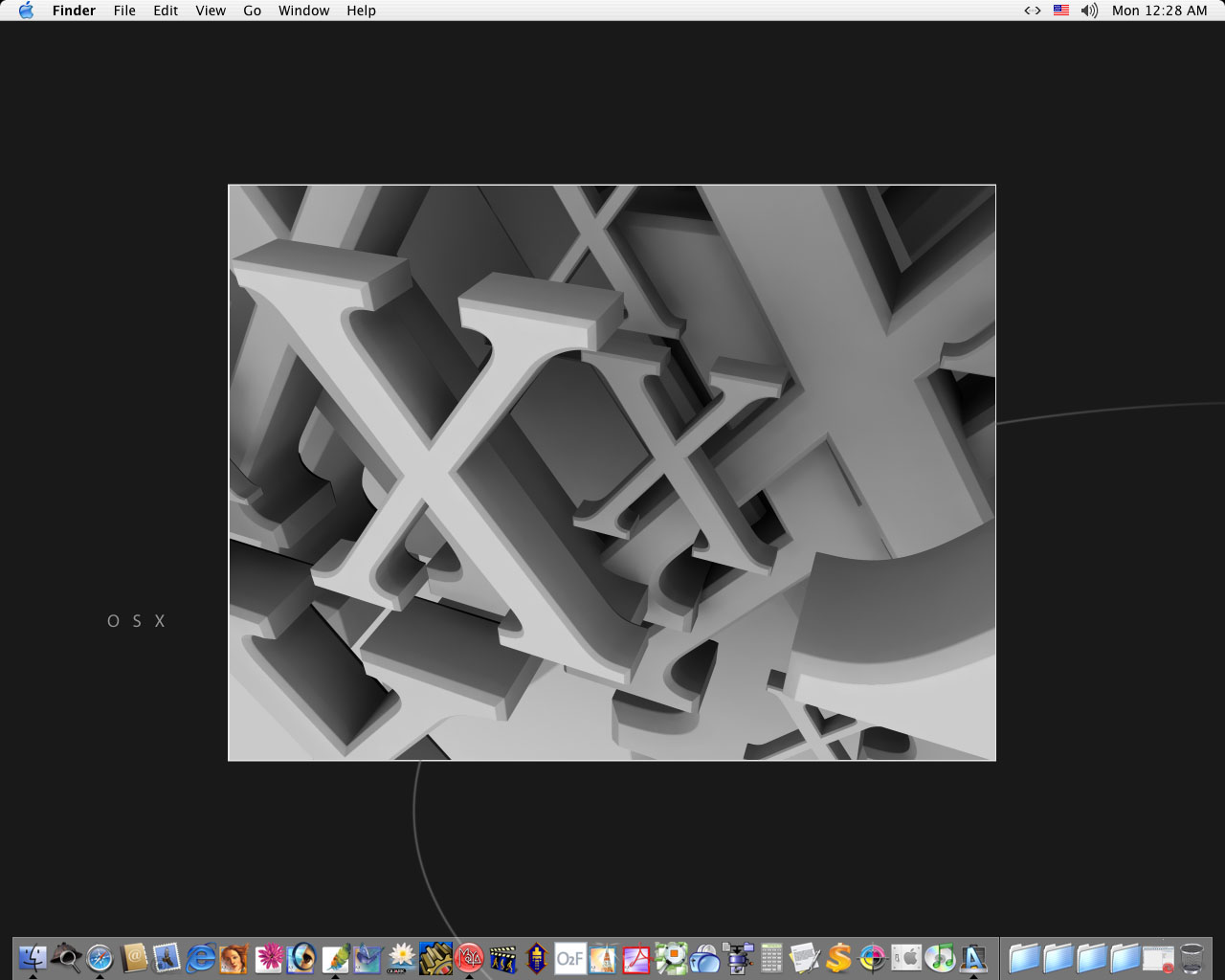Launch Illustrator Venus face icon
Image resolution: width=1225 pixels, height=980 pixels.
(x=234, y=957)
